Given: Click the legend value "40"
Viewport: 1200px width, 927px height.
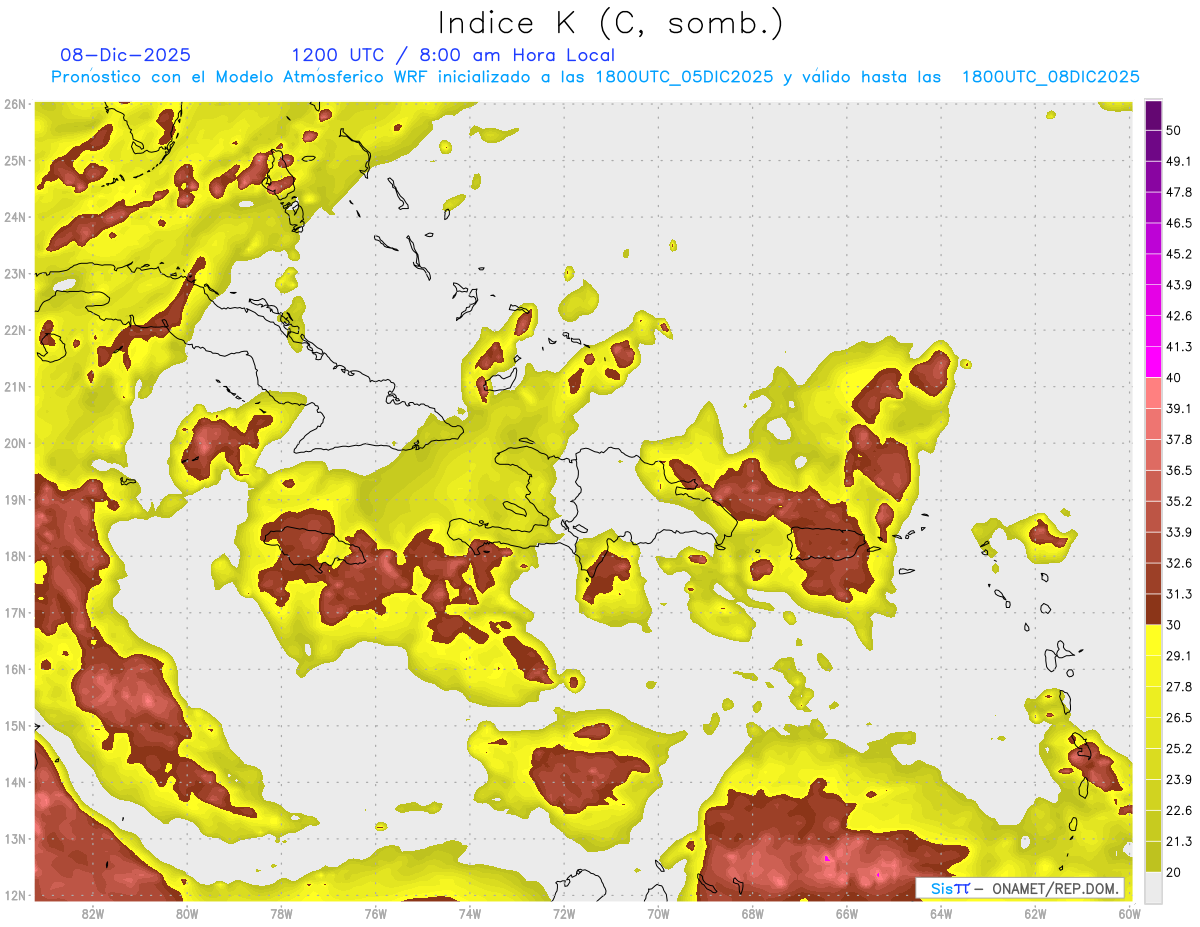Looking at the screenshot, I should click(x=1174, y=378).
